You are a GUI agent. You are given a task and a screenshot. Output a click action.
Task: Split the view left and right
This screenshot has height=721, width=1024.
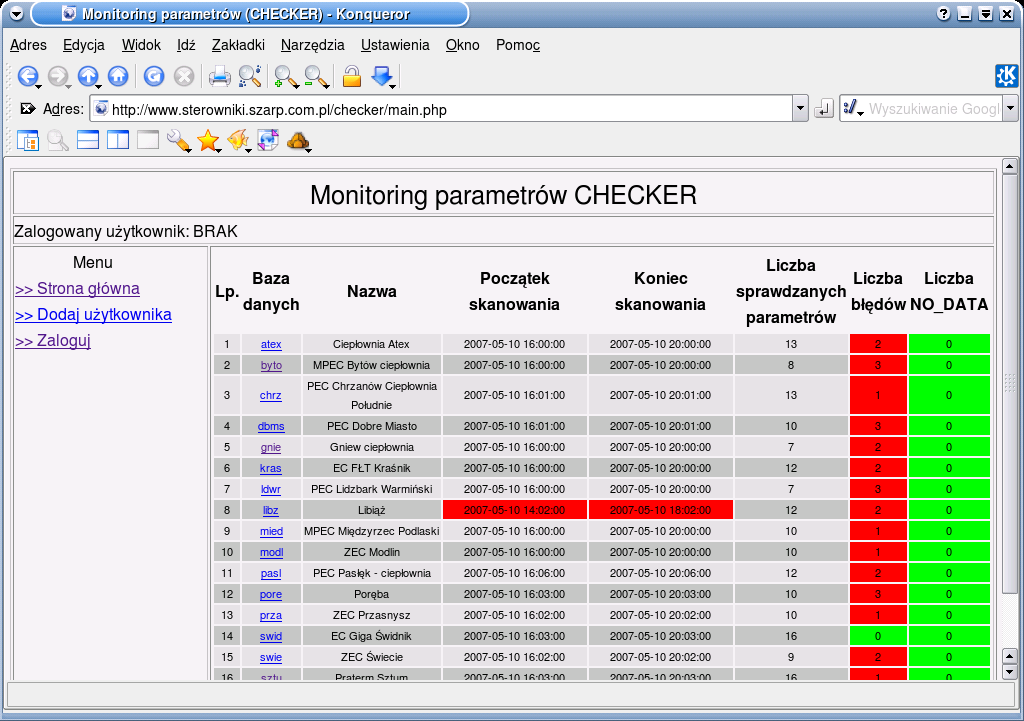click(118, 140)
